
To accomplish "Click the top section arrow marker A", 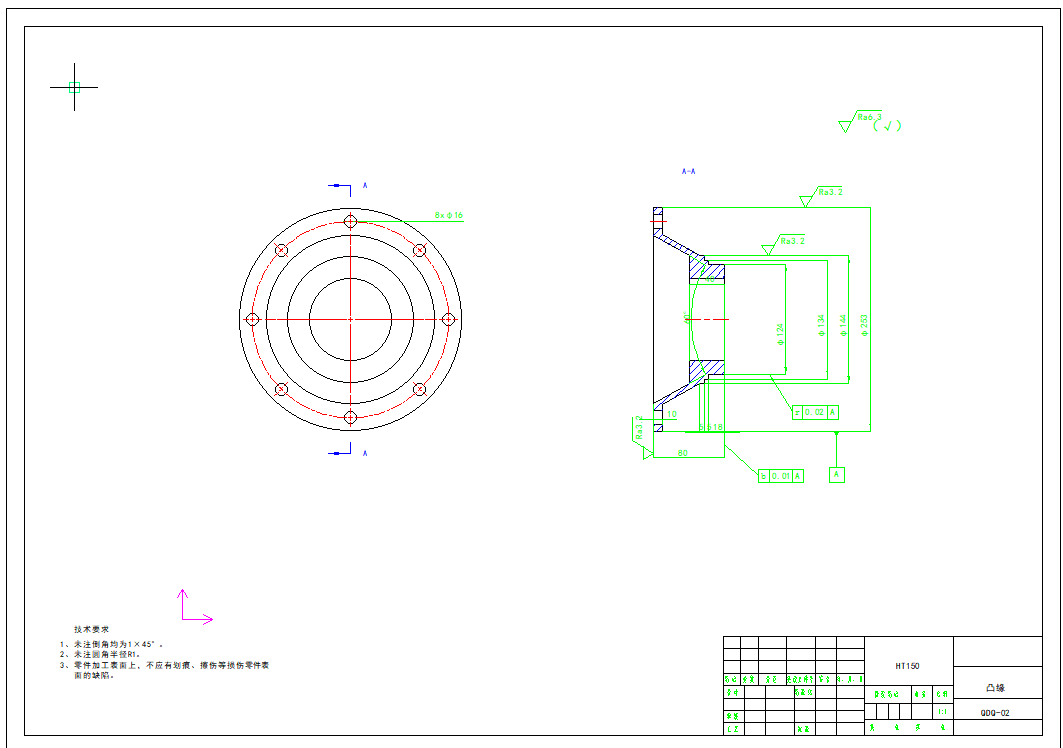I will pyautogui.click(x=342, y=186).
